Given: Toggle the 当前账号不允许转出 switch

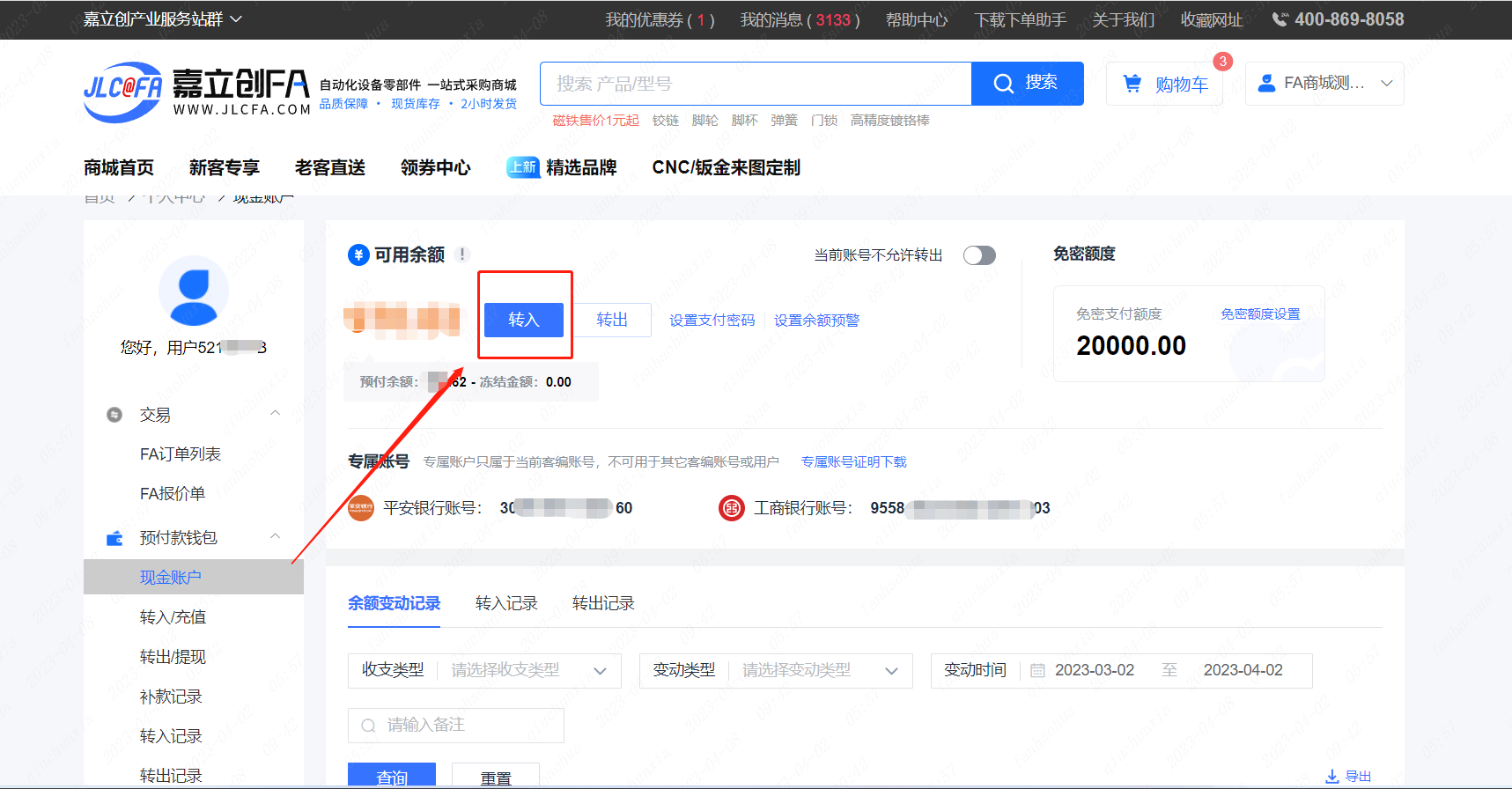Looking at the screenshot, I should pyautogui.click(x=979, y=255).
